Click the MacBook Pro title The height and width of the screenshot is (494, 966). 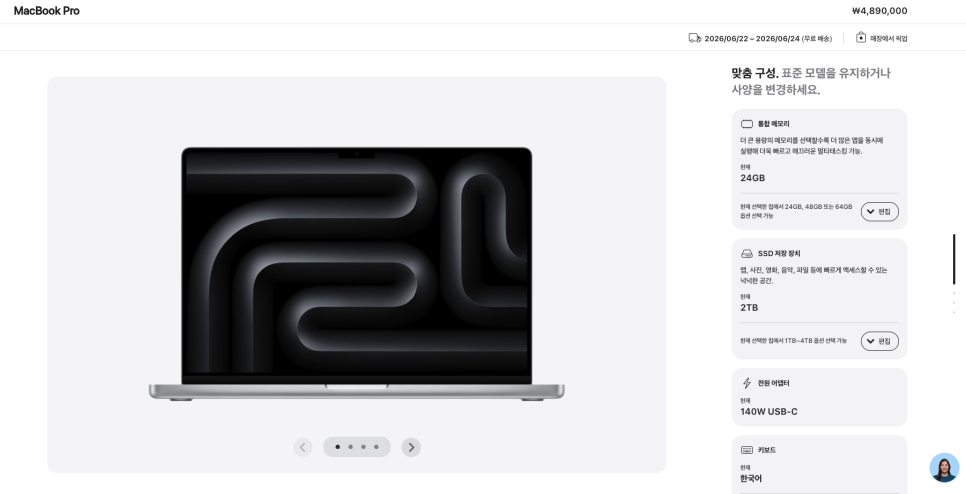click(46, 10)
